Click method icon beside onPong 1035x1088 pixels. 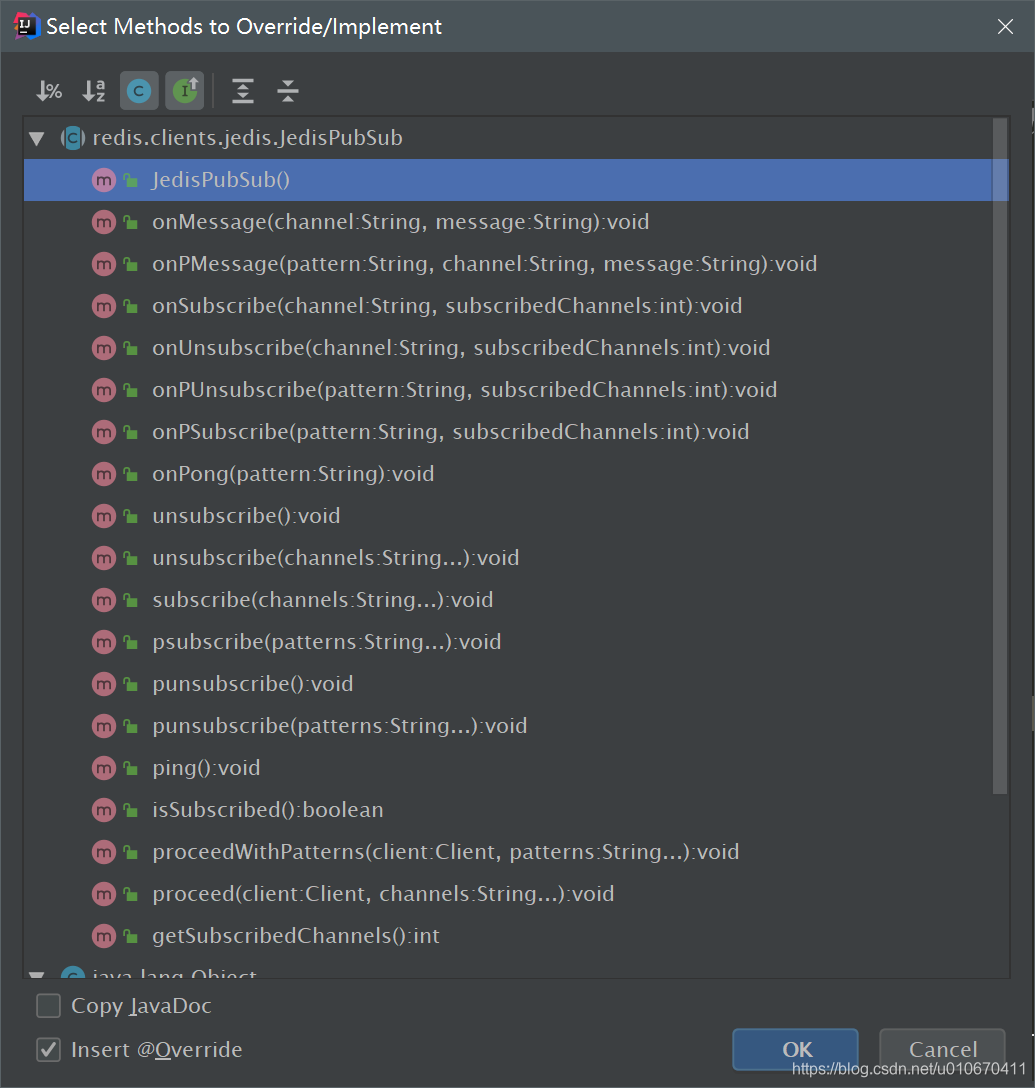point(104,474)
